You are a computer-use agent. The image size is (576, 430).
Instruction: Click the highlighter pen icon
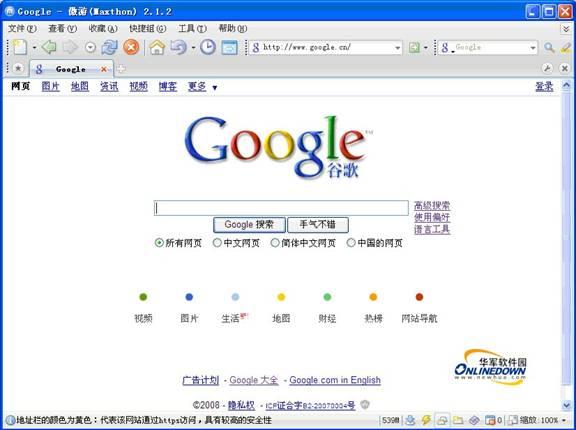coord(566,47)
